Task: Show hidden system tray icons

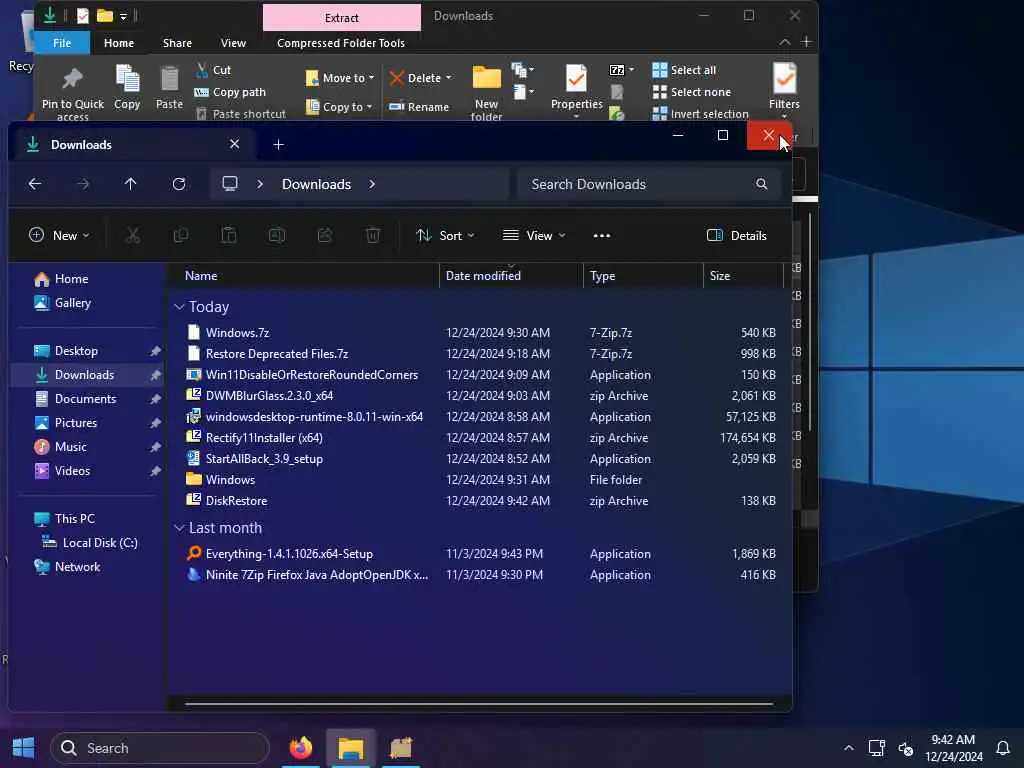Action: click(848, 748)
